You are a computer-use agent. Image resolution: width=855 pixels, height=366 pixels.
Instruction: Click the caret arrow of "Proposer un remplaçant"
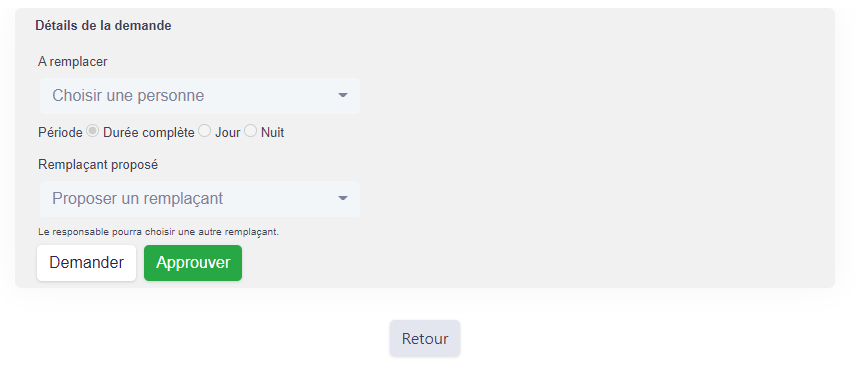tap(342, 199)
